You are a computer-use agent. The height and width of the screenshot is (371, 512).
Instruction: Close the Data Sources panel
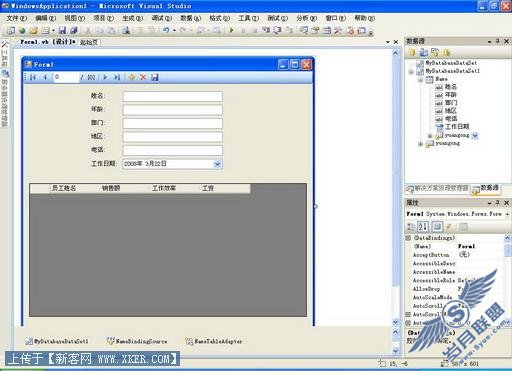click(506, 41)
